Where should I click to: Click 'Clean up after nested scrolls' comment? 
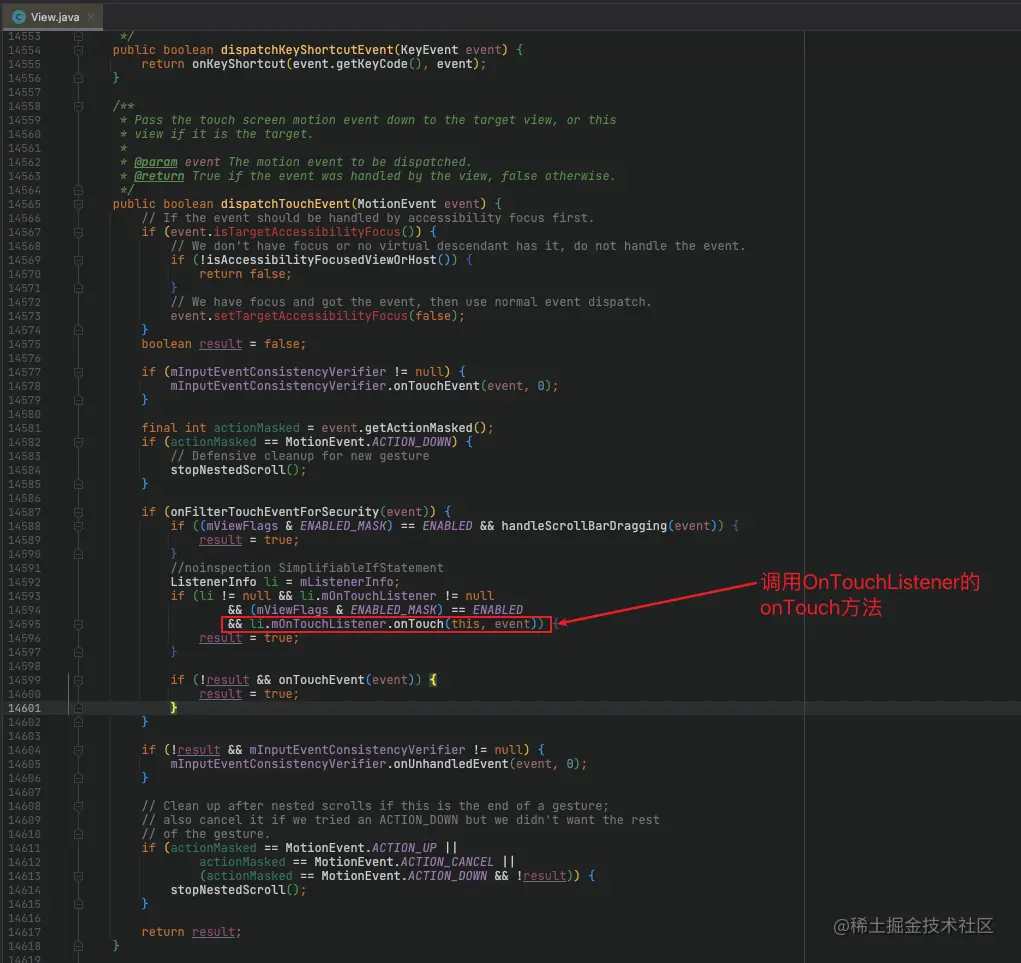375,806
